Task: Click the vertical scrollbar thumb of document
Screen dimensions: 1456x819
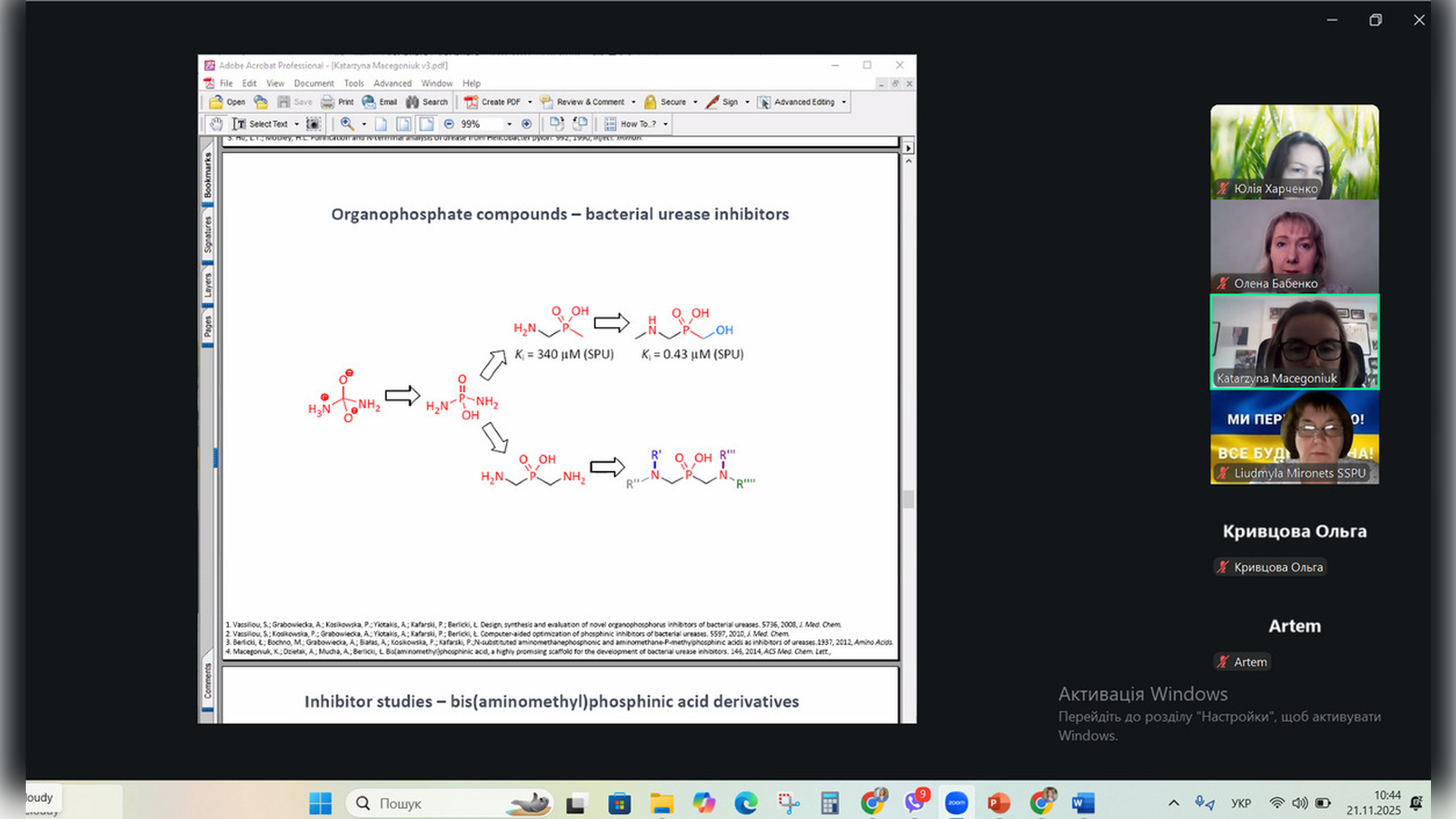Action: 908,499
